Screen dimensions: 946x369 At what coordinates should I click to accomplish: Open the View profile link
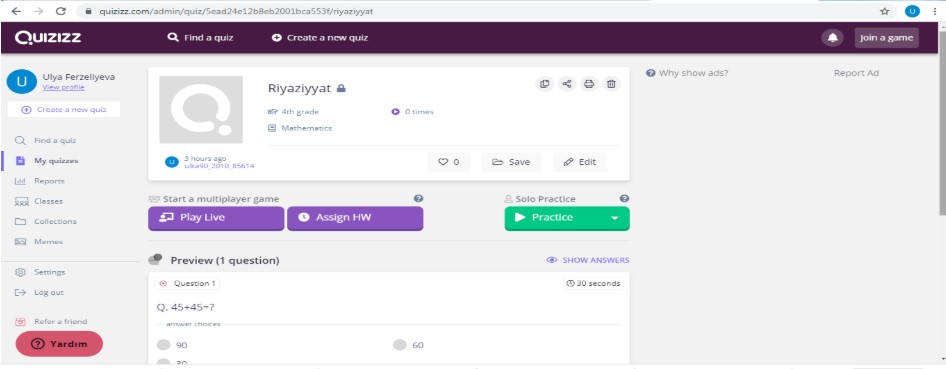pyautogui.click(x=63, y=87)
